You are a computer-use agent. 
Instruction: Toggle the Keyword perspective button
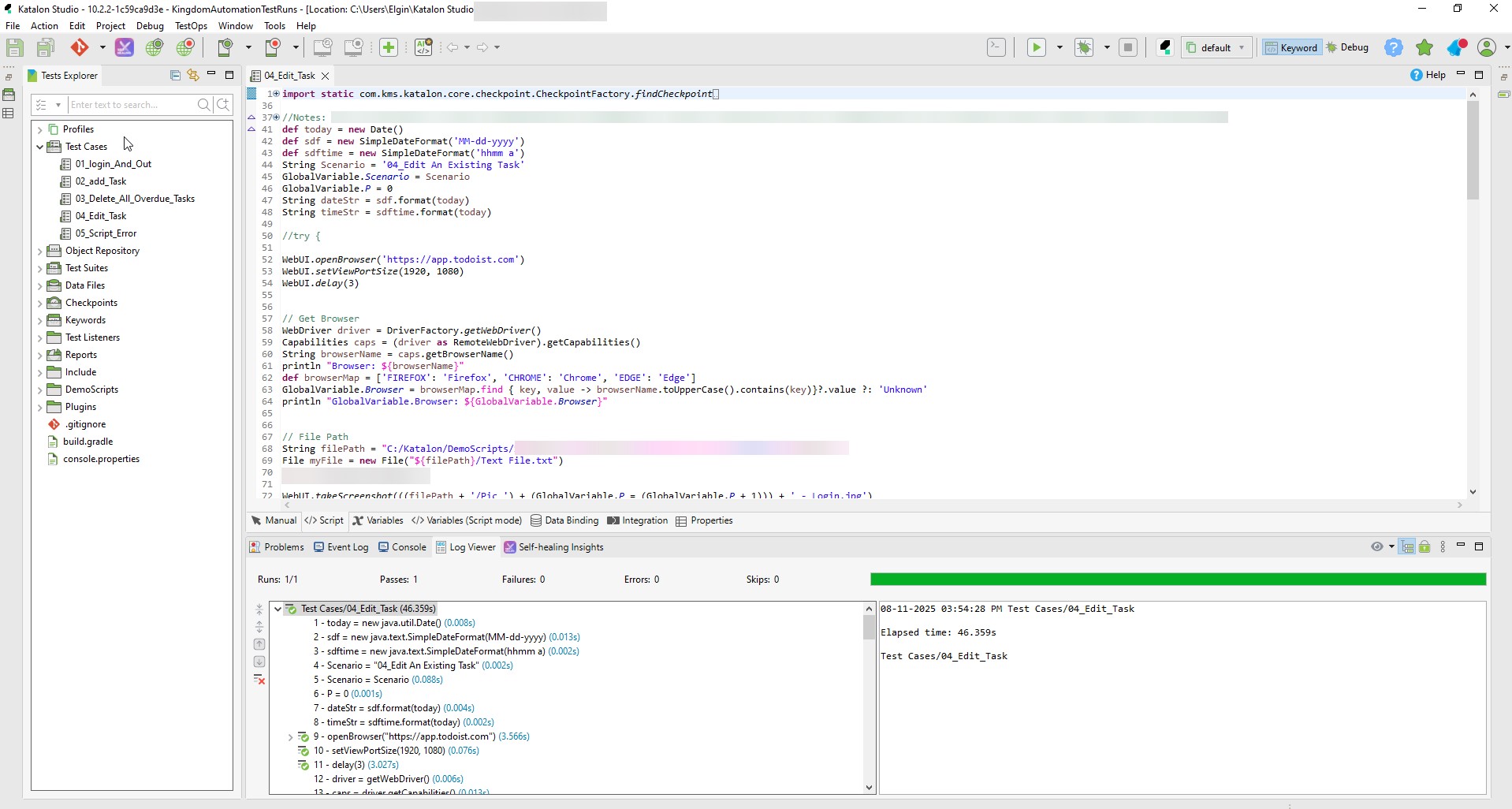click(1291, 47)
